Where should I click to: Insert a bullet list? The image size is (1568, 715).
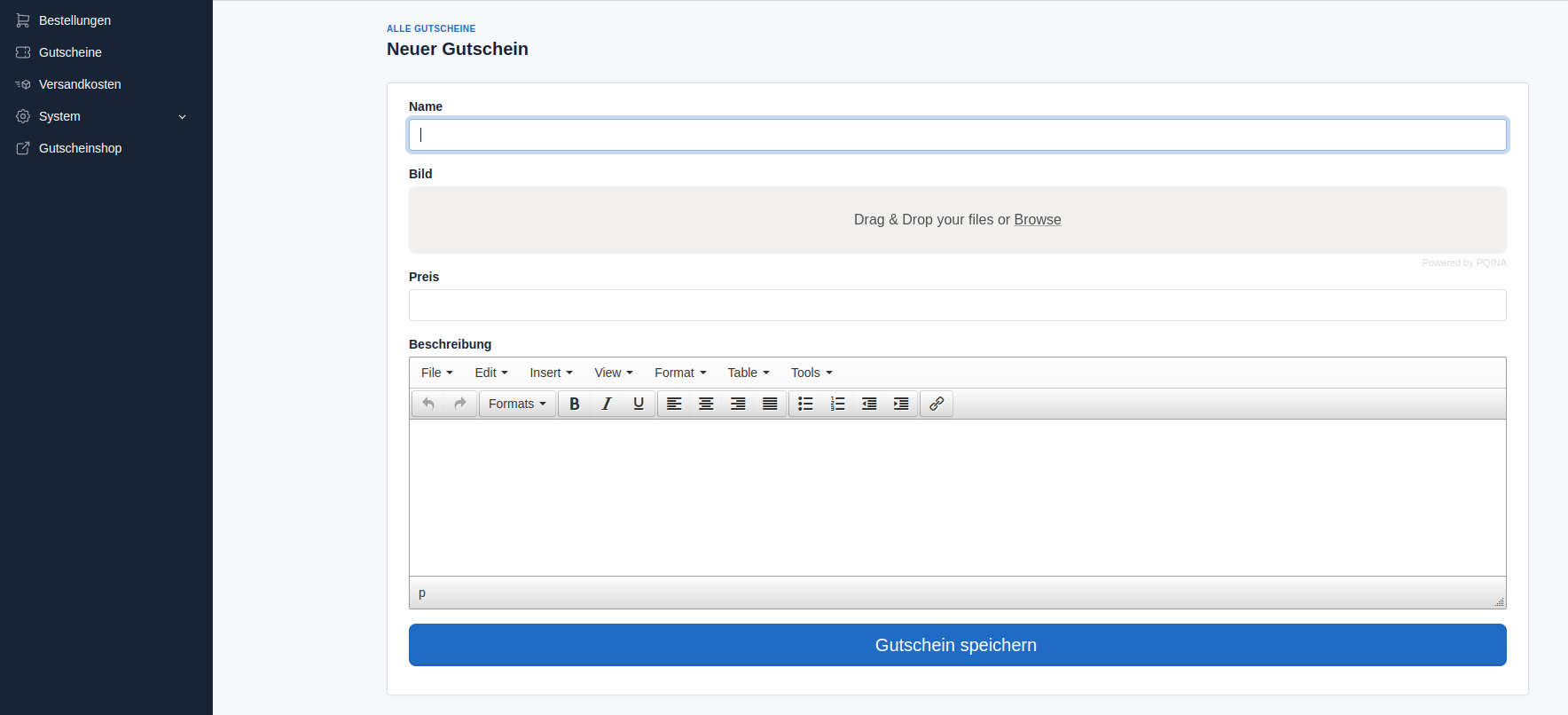[805, 404]
